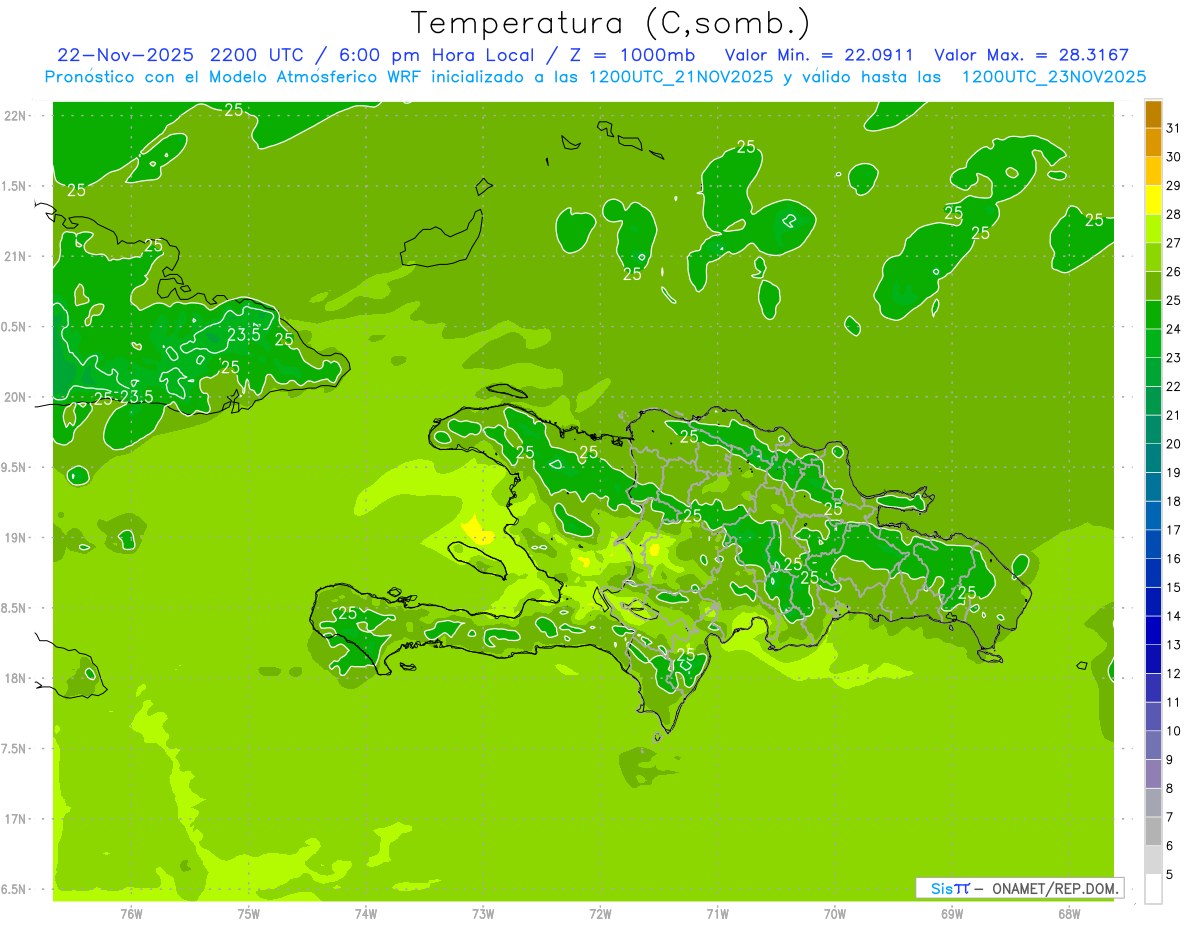Image resolution: width=1200 pixels, height=927 pixels.
Task: Click the '1.5N' latitude axis label
Action: click(14, 187)
